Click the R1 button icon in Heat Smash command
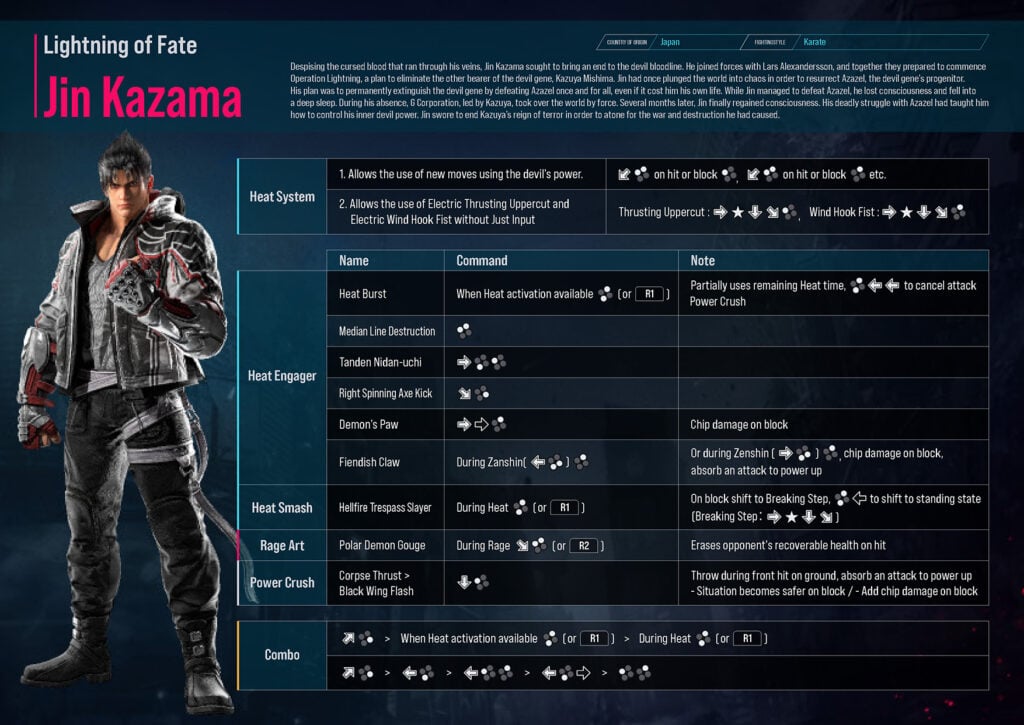This screenshot has height=725, width=1024. 566,506
